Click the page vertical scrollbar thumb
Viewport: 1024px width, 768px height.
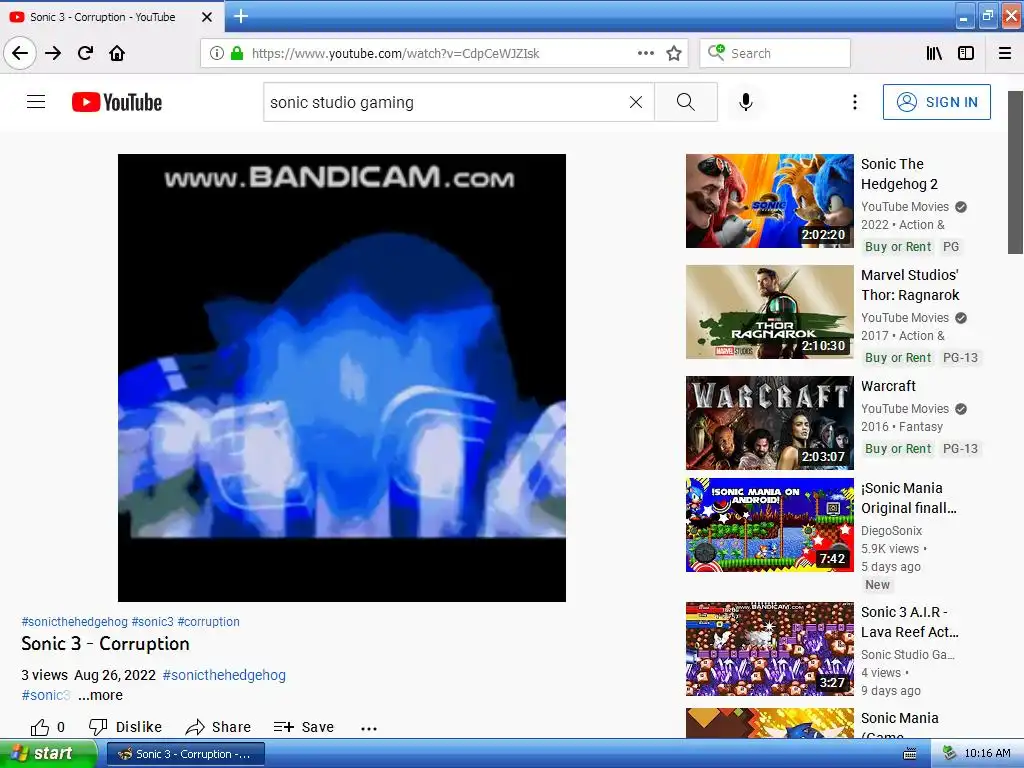click(x=1015, y=172)
